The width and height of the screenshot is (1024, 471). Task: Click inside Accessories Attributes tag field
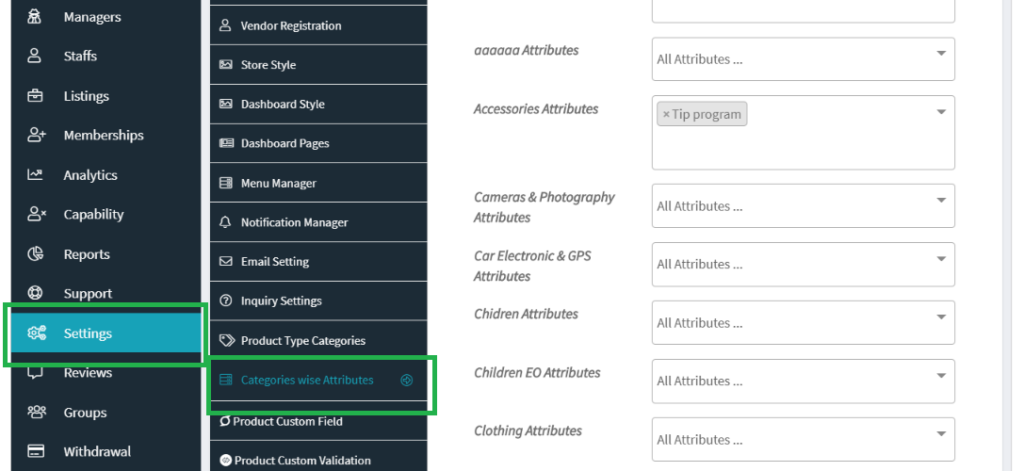point(803,133)
